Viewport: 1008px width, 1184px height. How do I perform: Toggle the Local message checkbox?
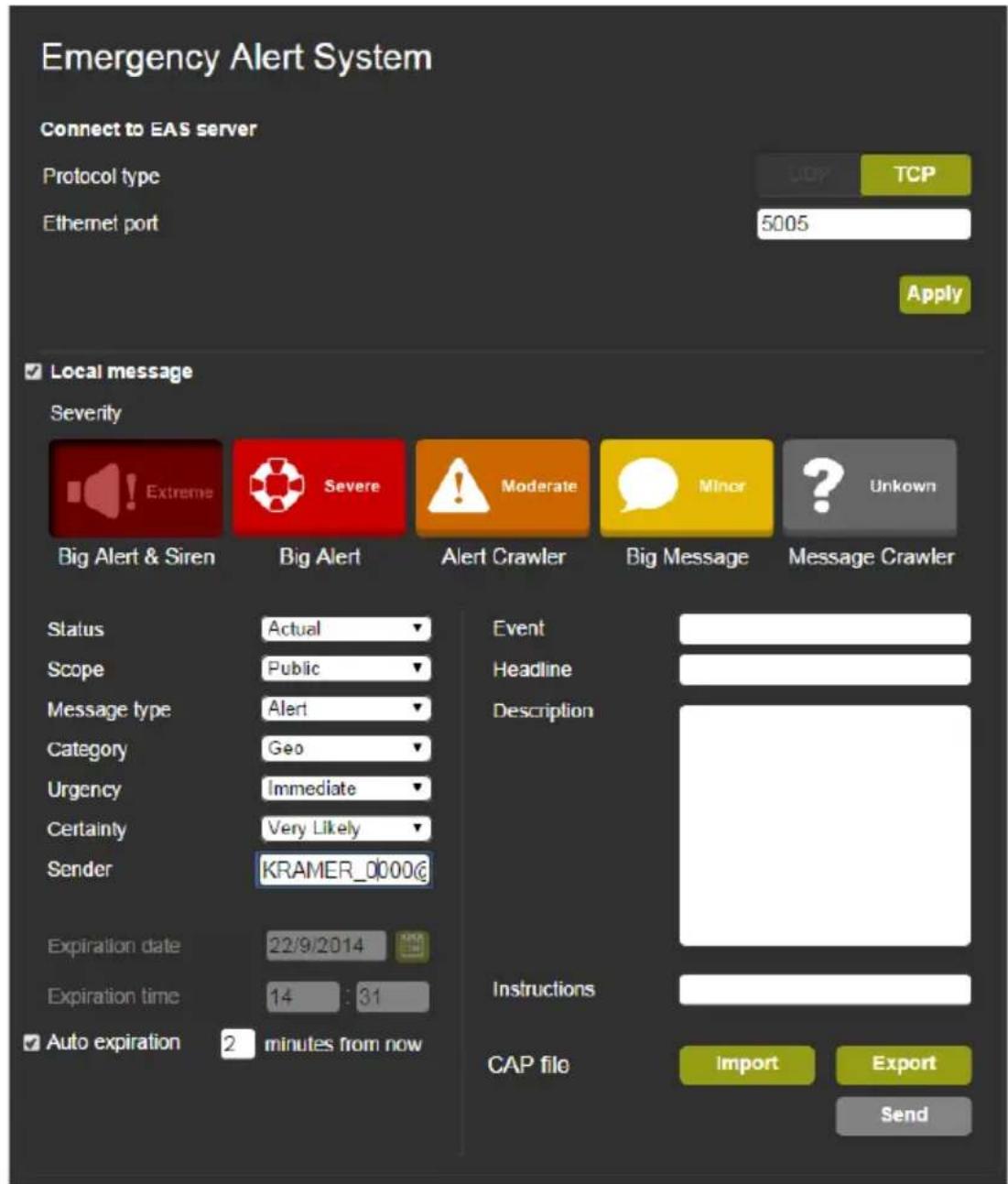(33, 372)
